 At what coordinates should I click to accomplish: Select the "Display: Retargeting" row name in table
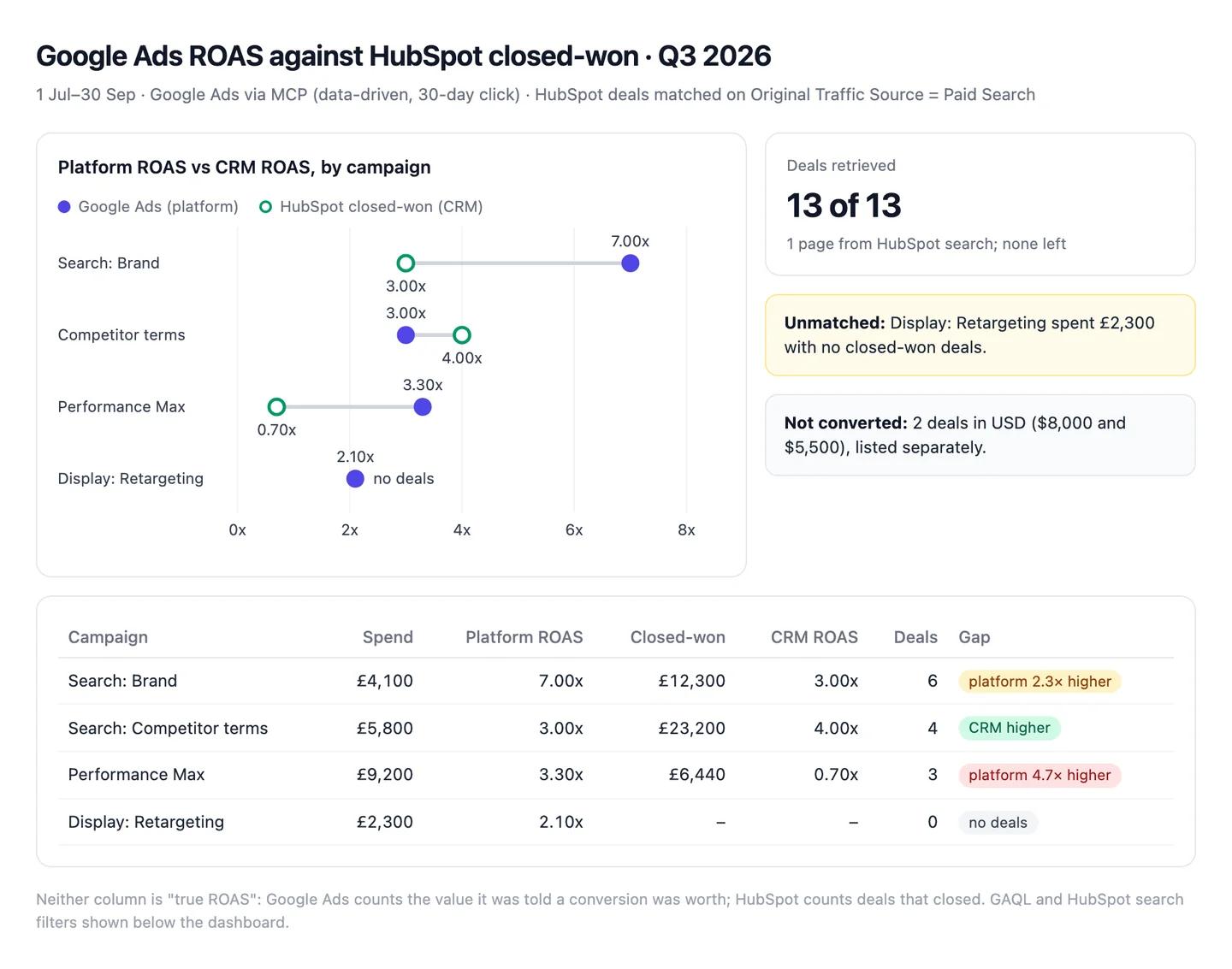pyautogui.click(x=146, y=822)
